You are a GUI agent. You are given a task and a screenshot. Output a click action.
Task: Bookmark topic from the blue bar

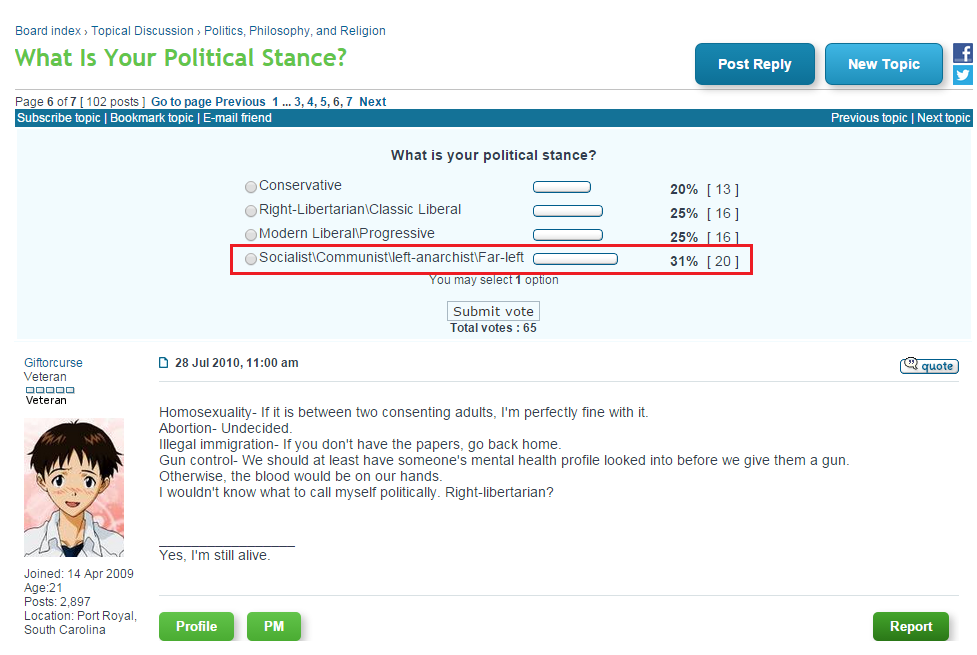coord(152,118)
